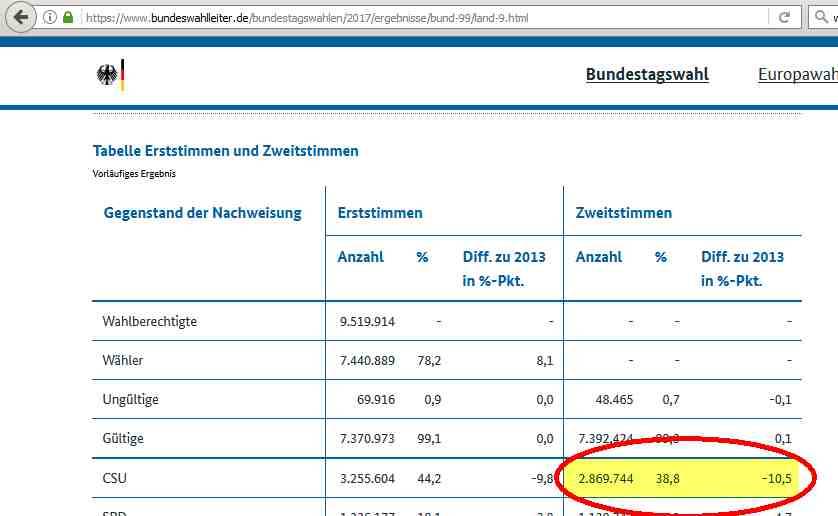Click the highlighted CSU Zweitstimmen count 2.869.744
Image resolution: width=838 pixels, height=516 pixels.
click(604, 479)
